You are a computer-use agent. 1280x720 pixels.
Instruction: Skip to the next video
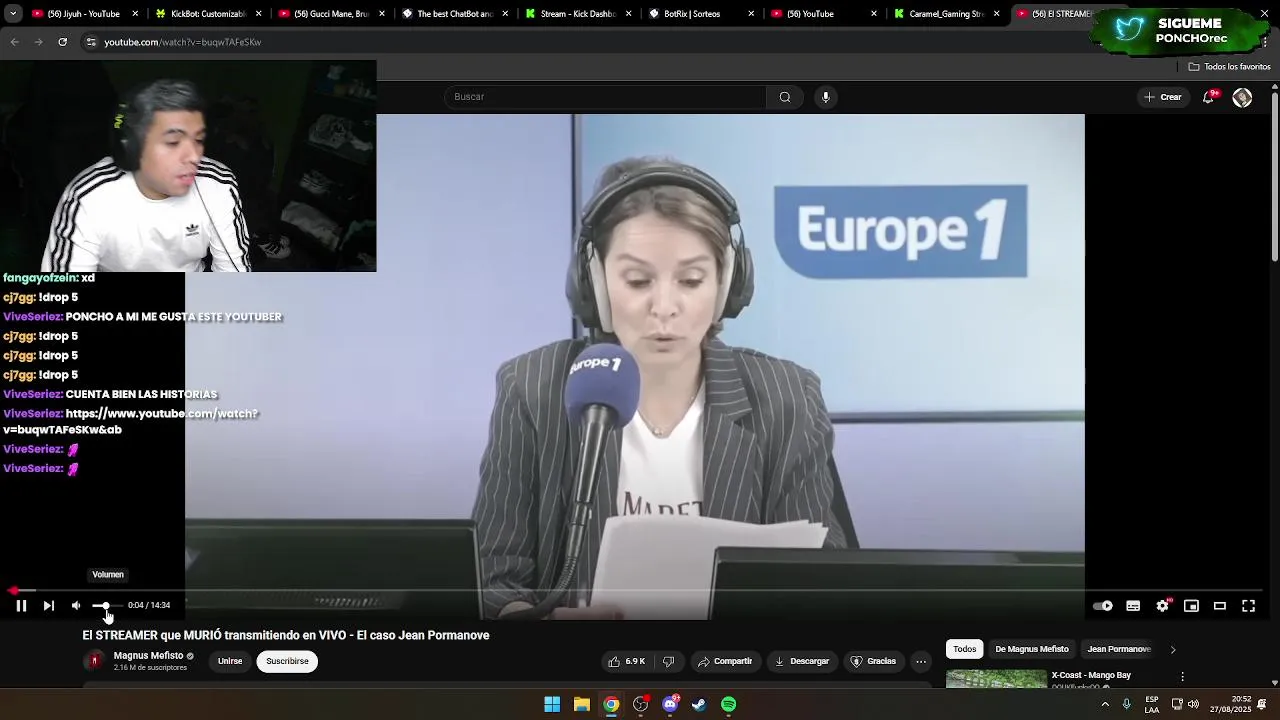click(x=48, y=605)
